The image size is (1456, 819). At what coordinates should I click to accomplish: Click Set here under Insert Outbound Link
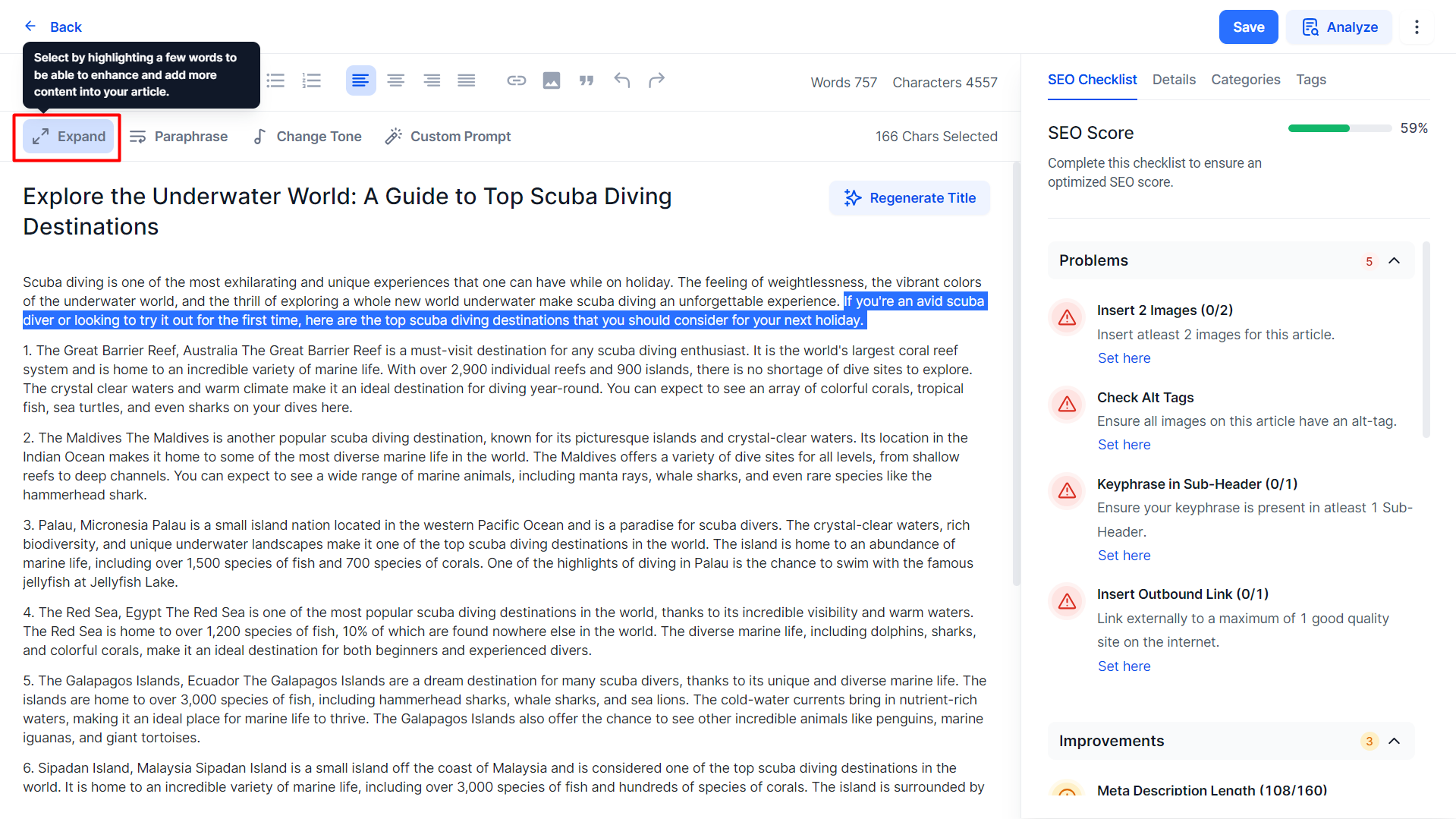click(1124, 666)
